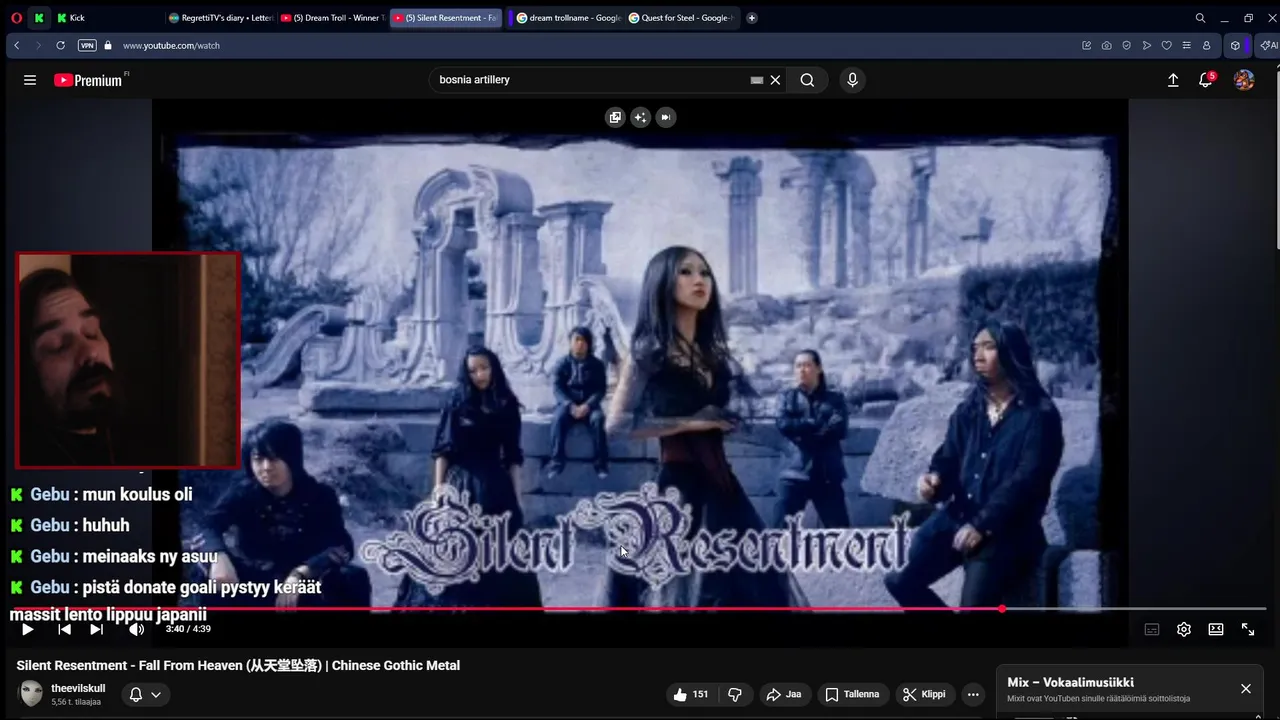Open tab search magnifier in title bar
This screenshot has height=720, width=1280.
(1200, 18)
